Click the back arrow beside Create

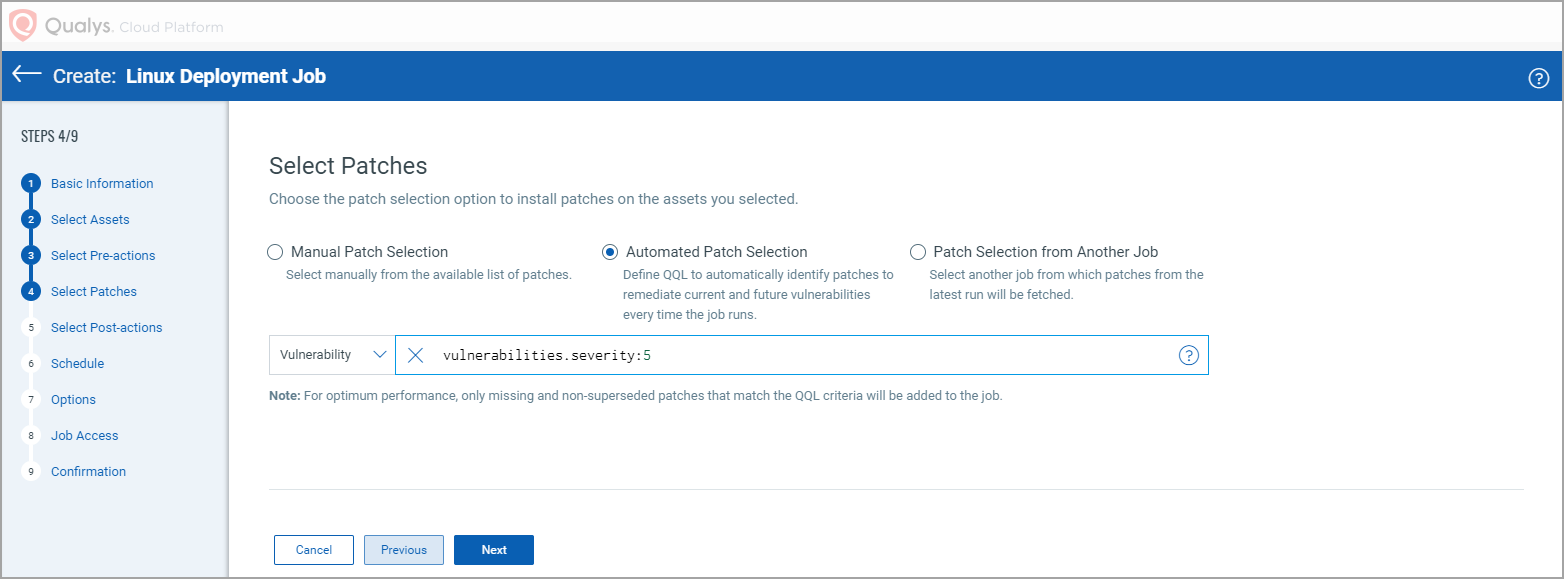pos(27,75)
